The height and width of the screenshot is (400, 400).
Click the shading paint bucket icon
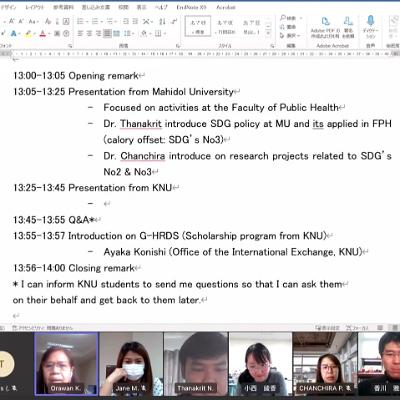click(x=144, y=33)
